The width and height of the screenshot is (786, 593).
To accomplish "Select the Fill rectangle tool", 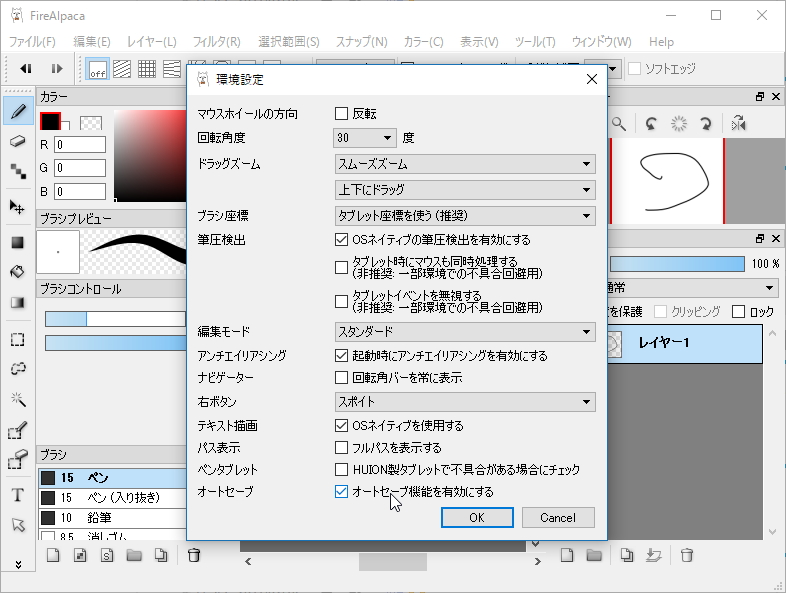I will tap(18, 243).
